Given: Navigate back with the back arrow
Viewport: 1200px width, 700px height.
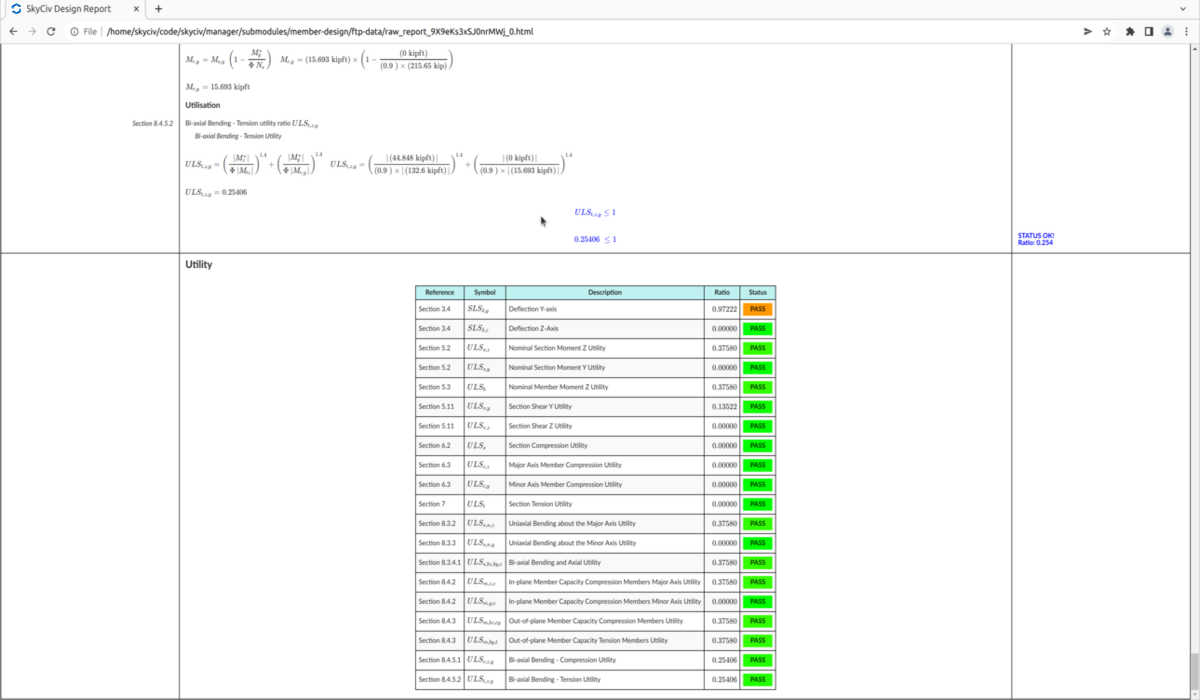Looking at the screenshot, I should tap(12, 31).
